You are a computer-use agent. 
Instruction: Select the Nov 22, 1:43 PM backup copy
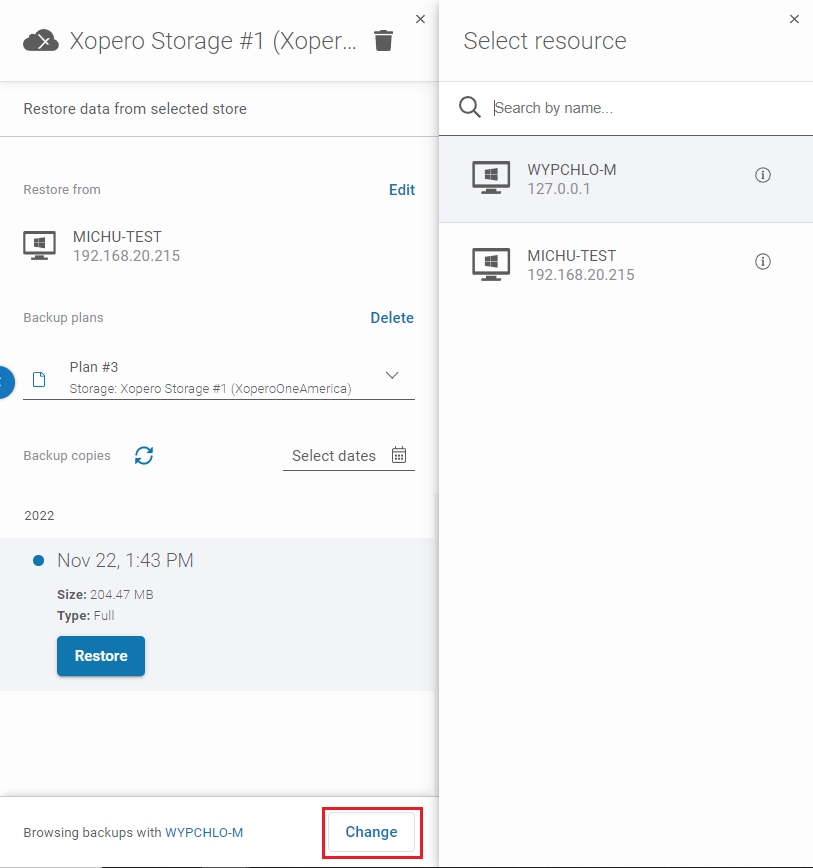125,561
